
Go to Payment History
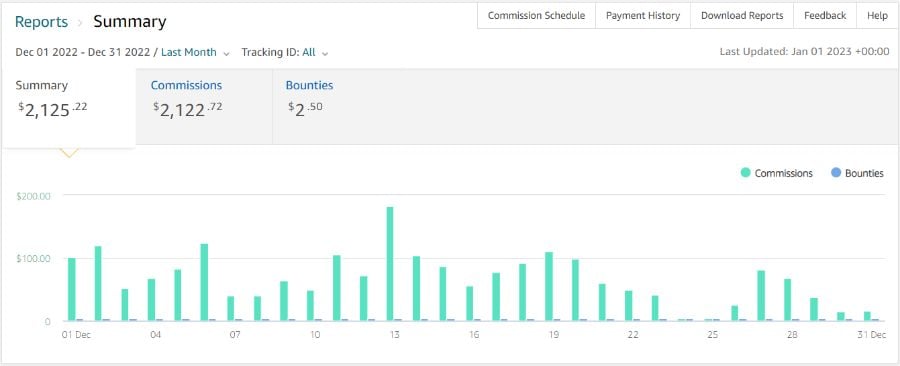coord(643,15)
